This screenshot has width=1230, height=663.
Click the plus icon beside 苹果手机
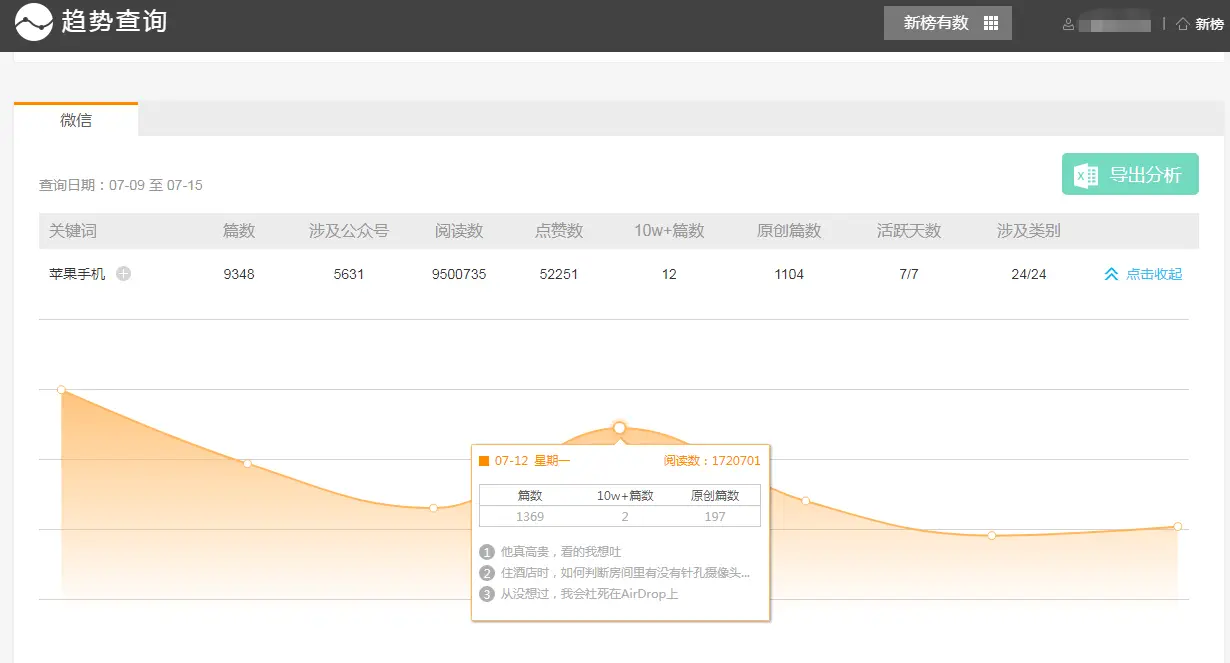pyautogui.click(x=123, y=274)
